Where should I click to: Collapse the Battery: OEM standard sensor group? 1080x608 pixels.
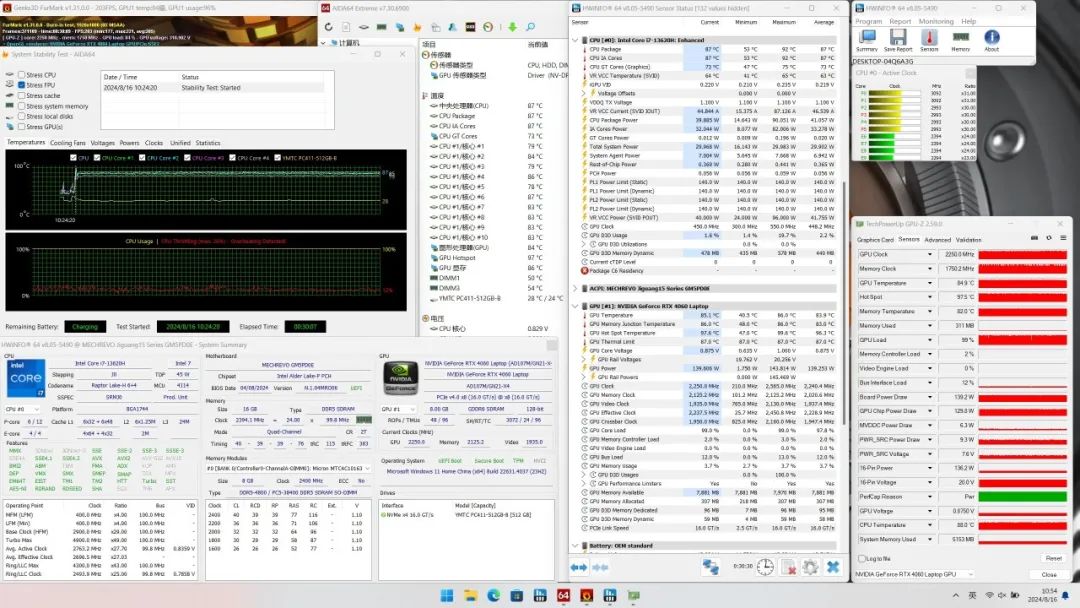(577, 546)
